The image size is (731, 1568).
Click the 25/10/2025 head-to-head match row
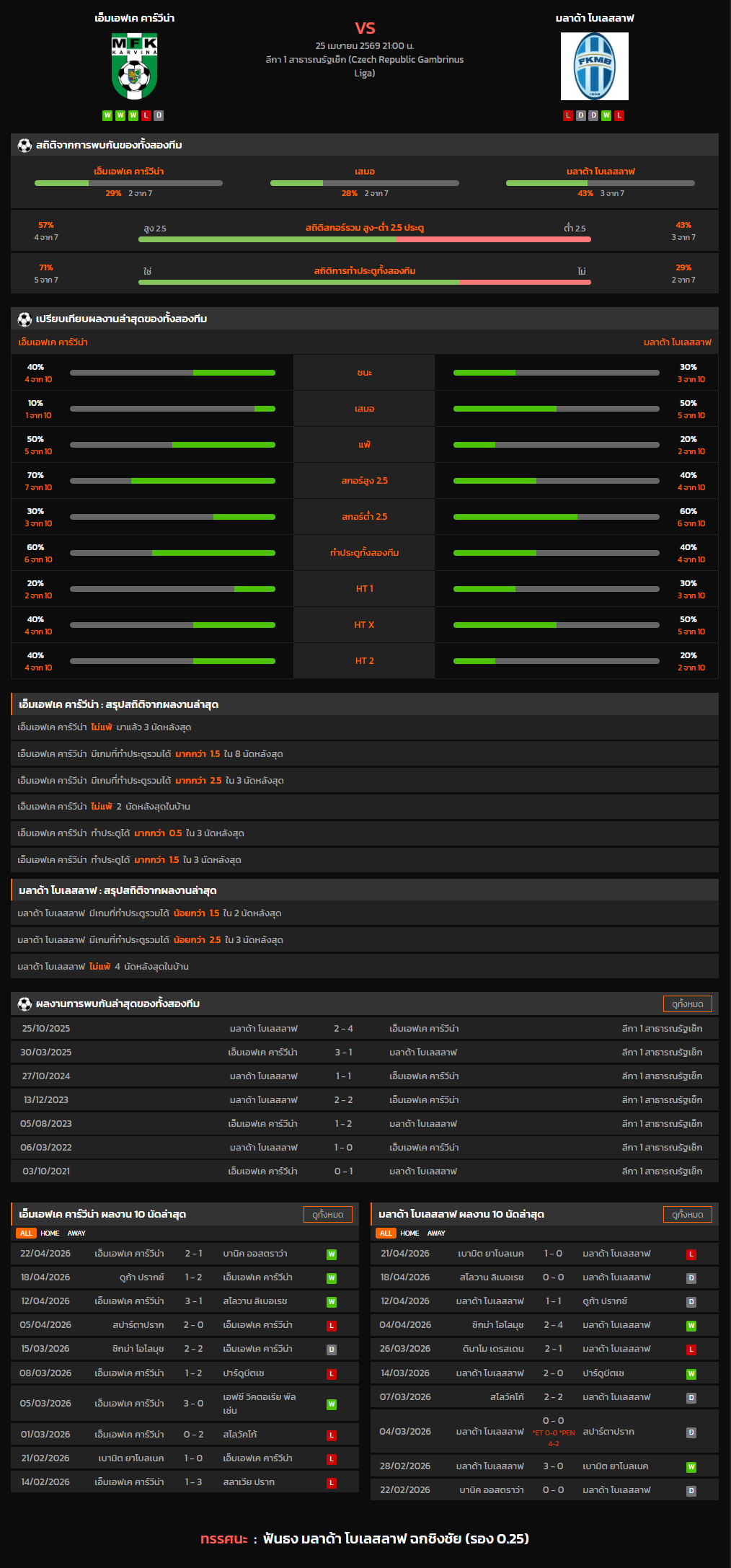[364, 1029]
